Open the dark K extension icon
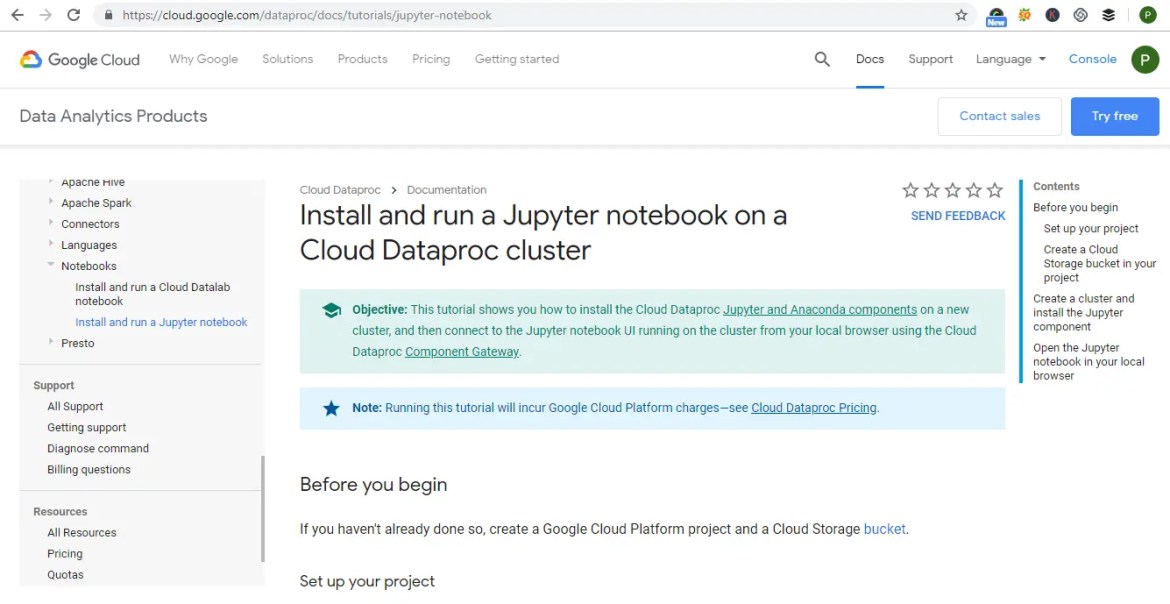 1052,15
